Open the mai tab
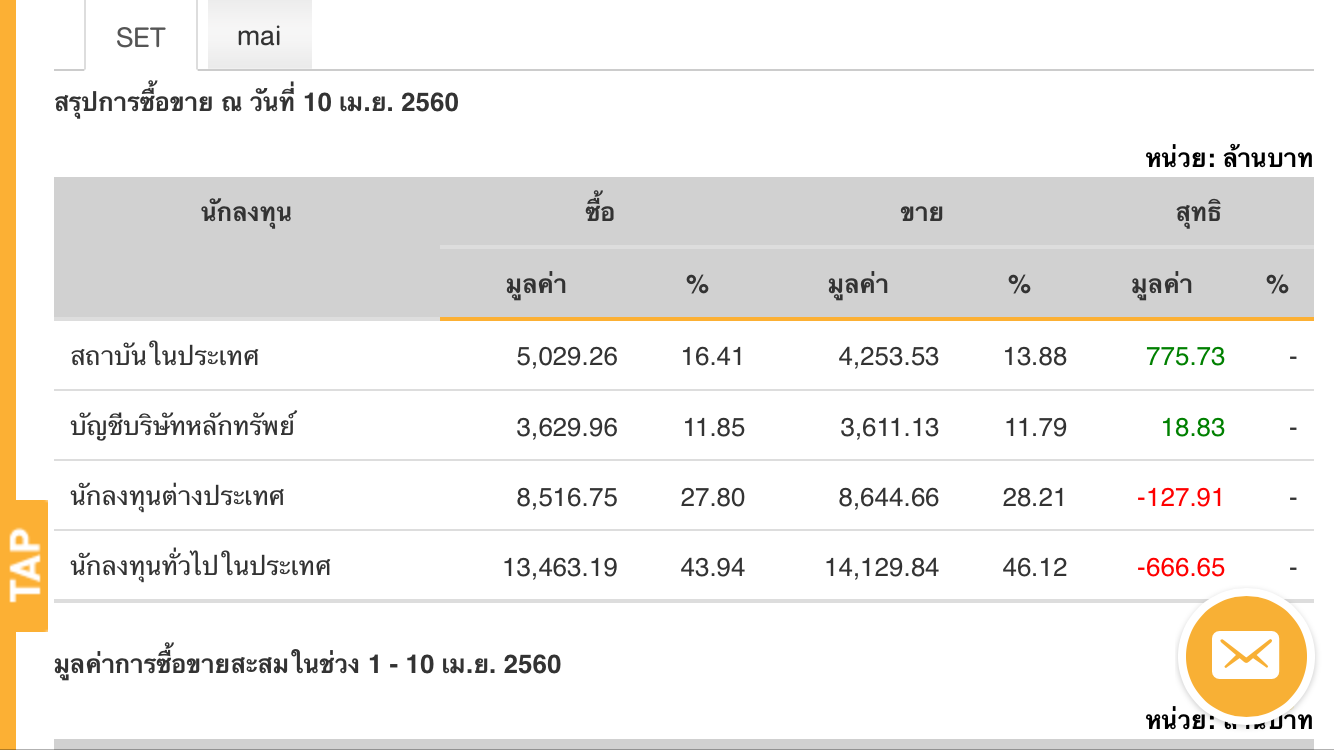 coord(259,37)
